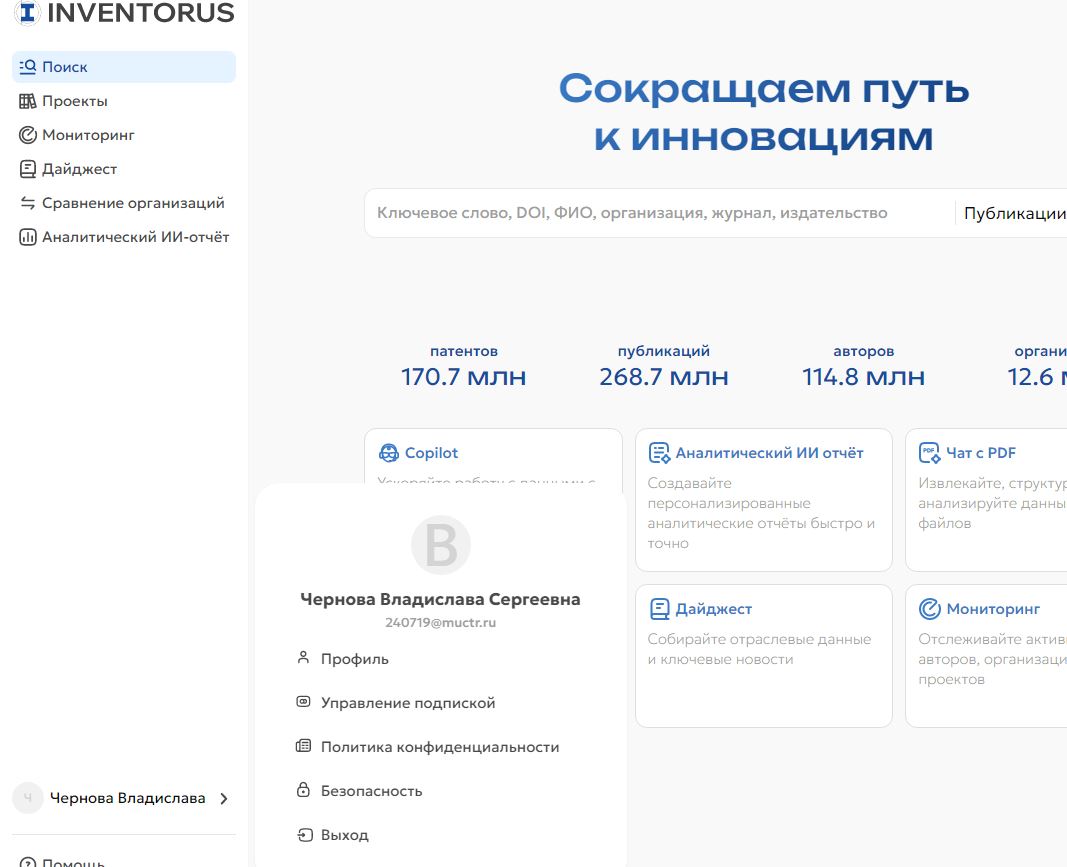Open the Дайджест feature card
Screen dimensions: 1067x867
coord(763,655)
